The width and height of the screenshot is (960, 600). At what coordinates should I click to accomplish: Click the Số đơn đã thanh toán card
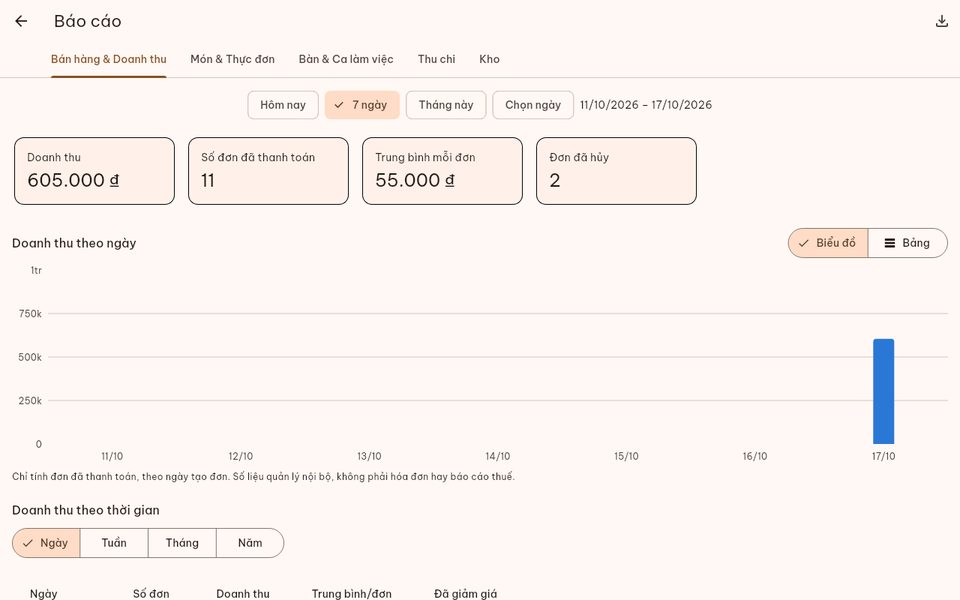point(268,171)
